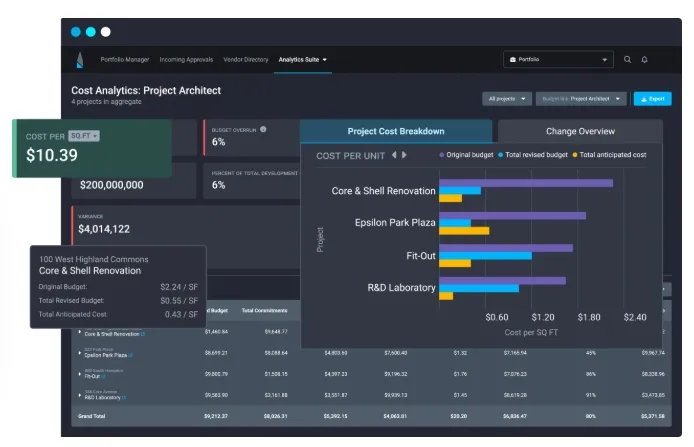
Task: Go to next Cost Per Unit chart
Action: coord(404,155)
